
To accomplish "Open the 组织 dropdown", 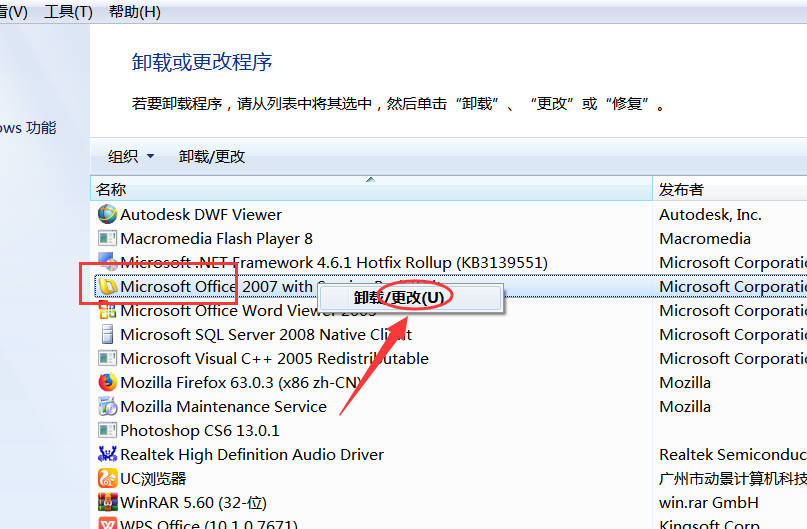I will click(x=131, y=156).
